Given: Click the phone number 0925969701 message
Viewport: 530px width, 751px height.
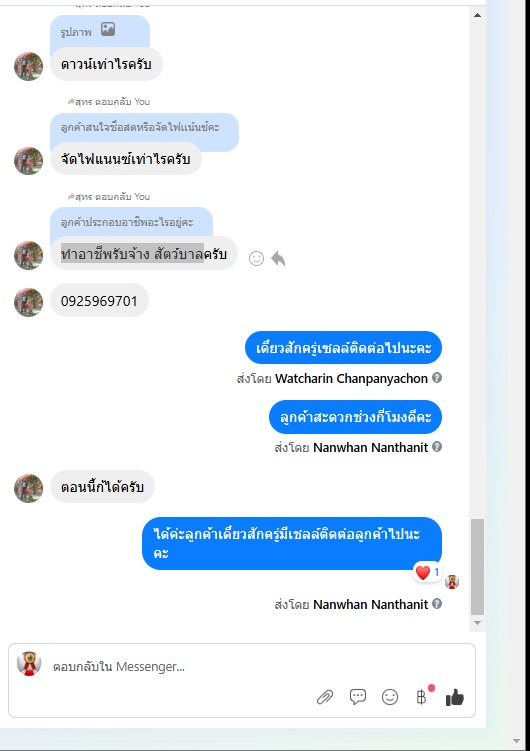Looking at the screenshot, I should click(99, 301).
